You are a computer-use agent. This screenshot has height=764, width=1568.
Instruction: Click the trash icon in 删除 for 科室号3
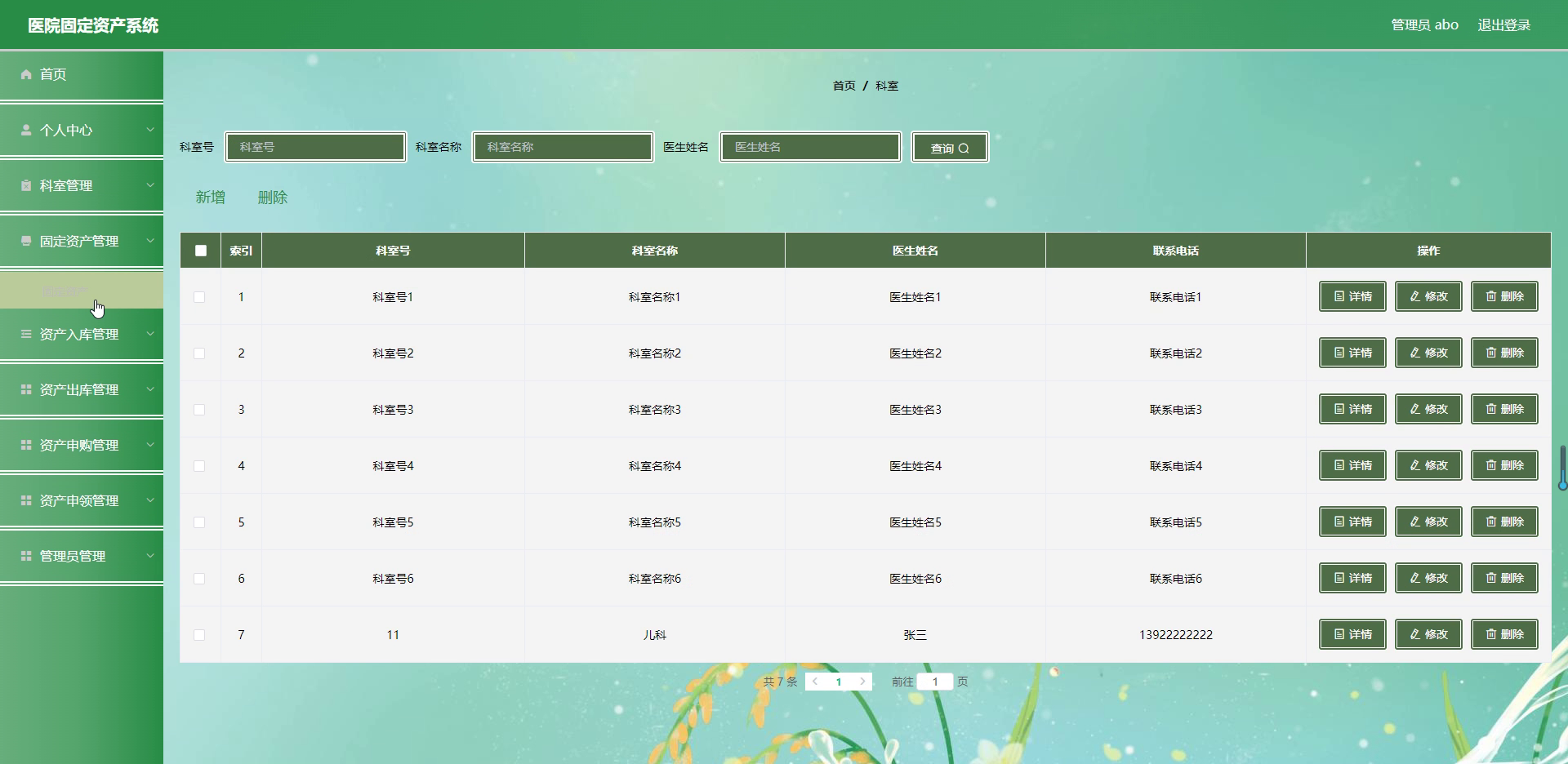[1491, 409]
